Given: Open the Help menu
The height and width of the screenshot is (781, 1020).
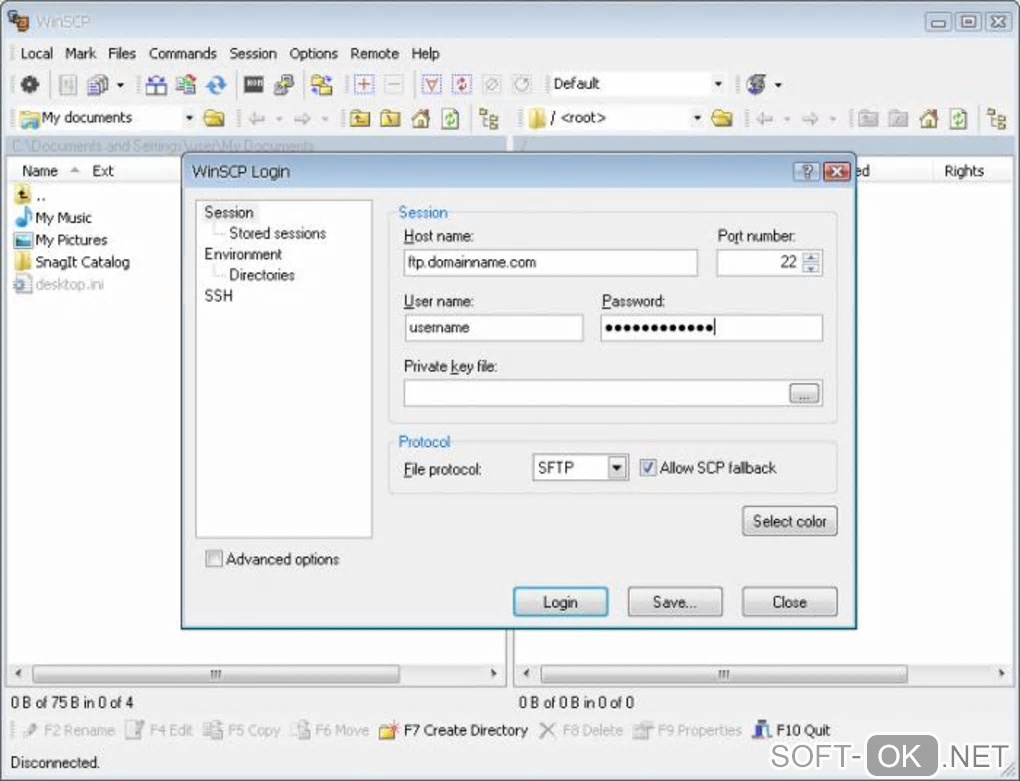Looking at the screenshot, I should click(x=425, y=53).
